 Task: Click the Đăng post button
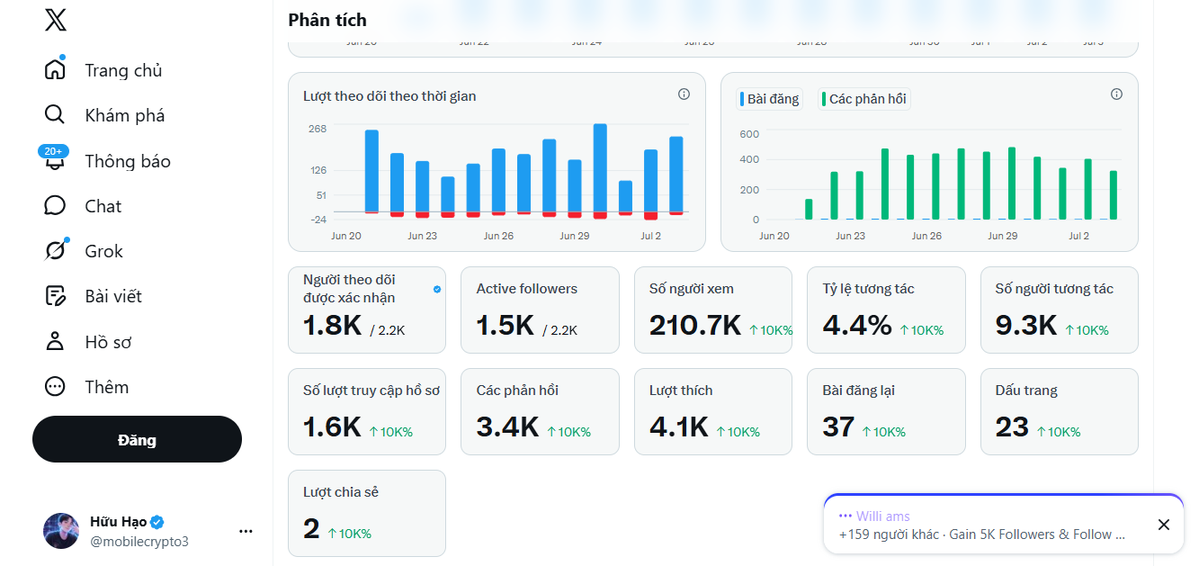click(x=137, y=439)
